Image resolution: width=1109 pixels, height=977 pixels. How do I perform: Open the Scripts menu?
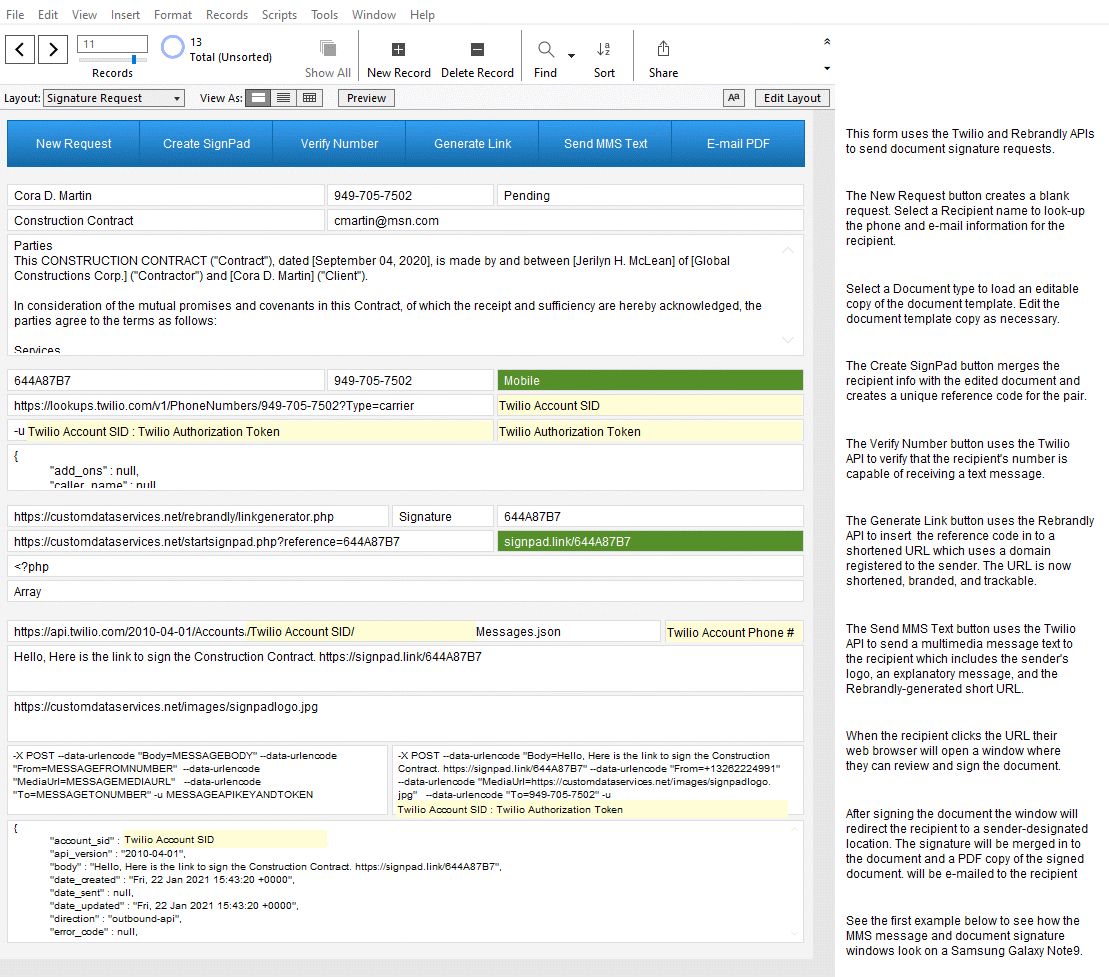pyautogui.click(x=279, y=14)
